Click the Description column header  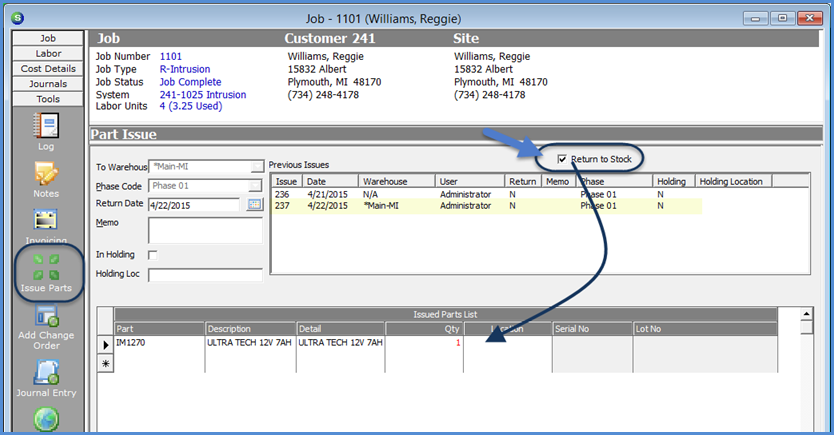pyautogui.click(x=251, y=329)
